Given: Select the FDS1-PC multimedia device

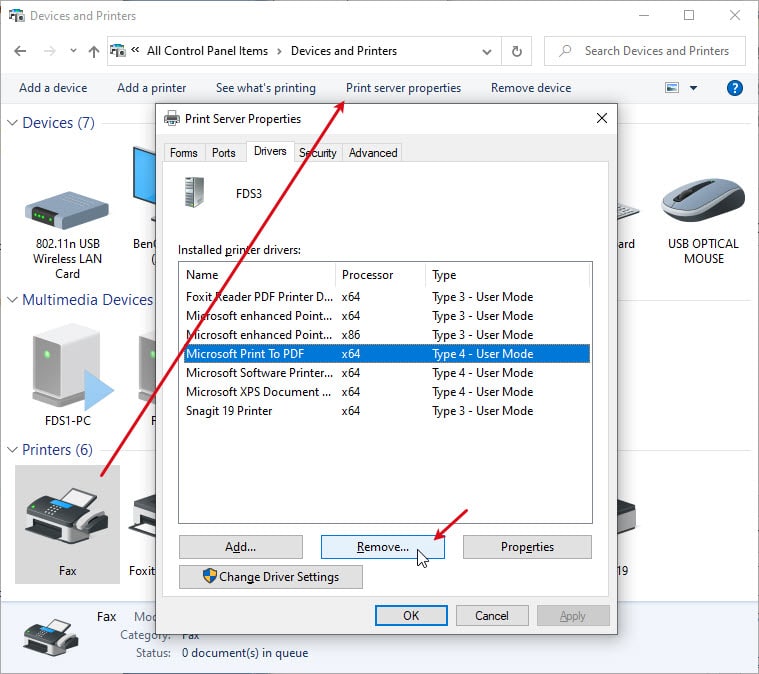Looking at the screenshot, I should coord(67,375).
